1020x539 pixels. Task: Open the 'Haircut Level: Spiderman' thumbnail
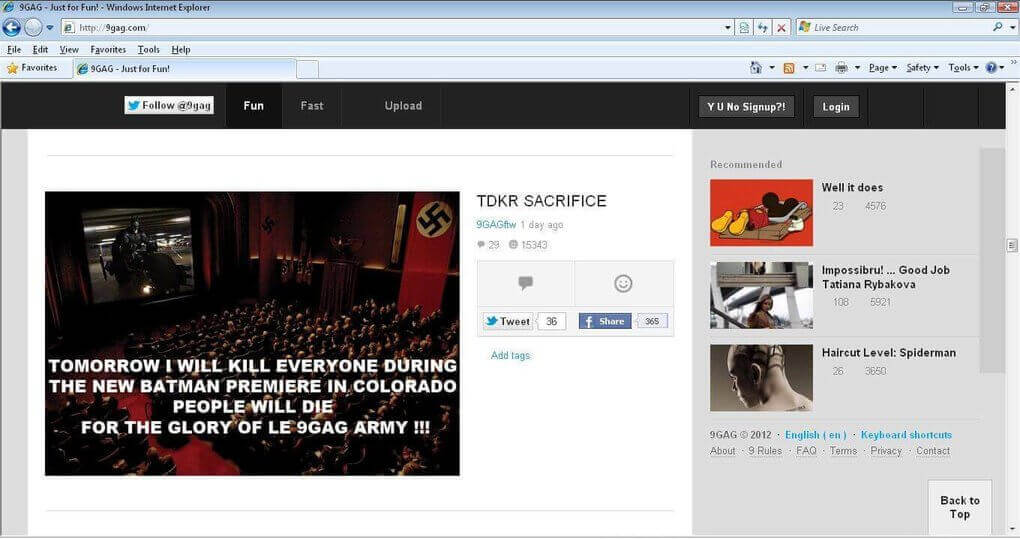pos(761,378)
